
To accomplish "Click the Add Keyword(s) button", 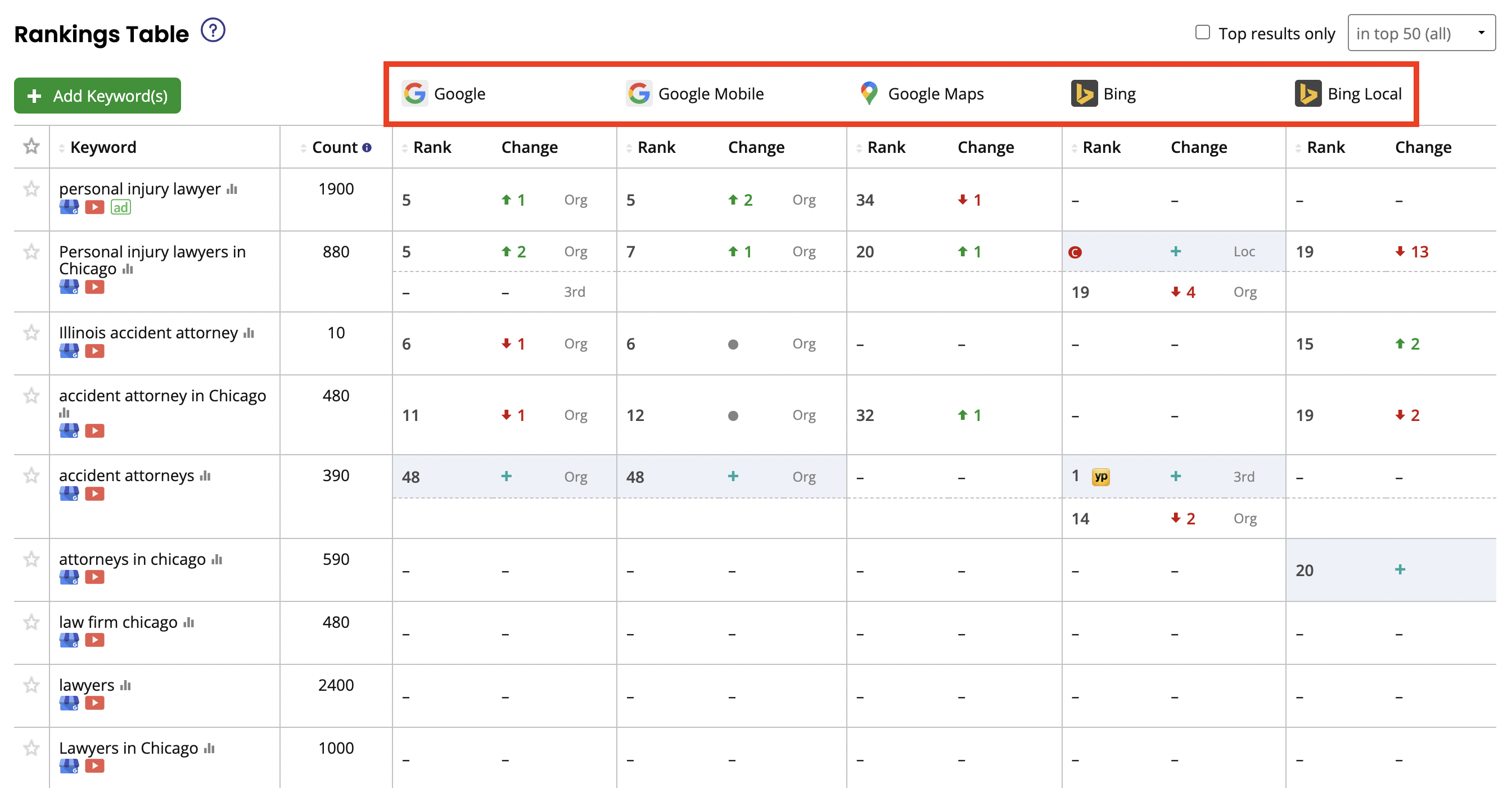I will coord(97,95).
